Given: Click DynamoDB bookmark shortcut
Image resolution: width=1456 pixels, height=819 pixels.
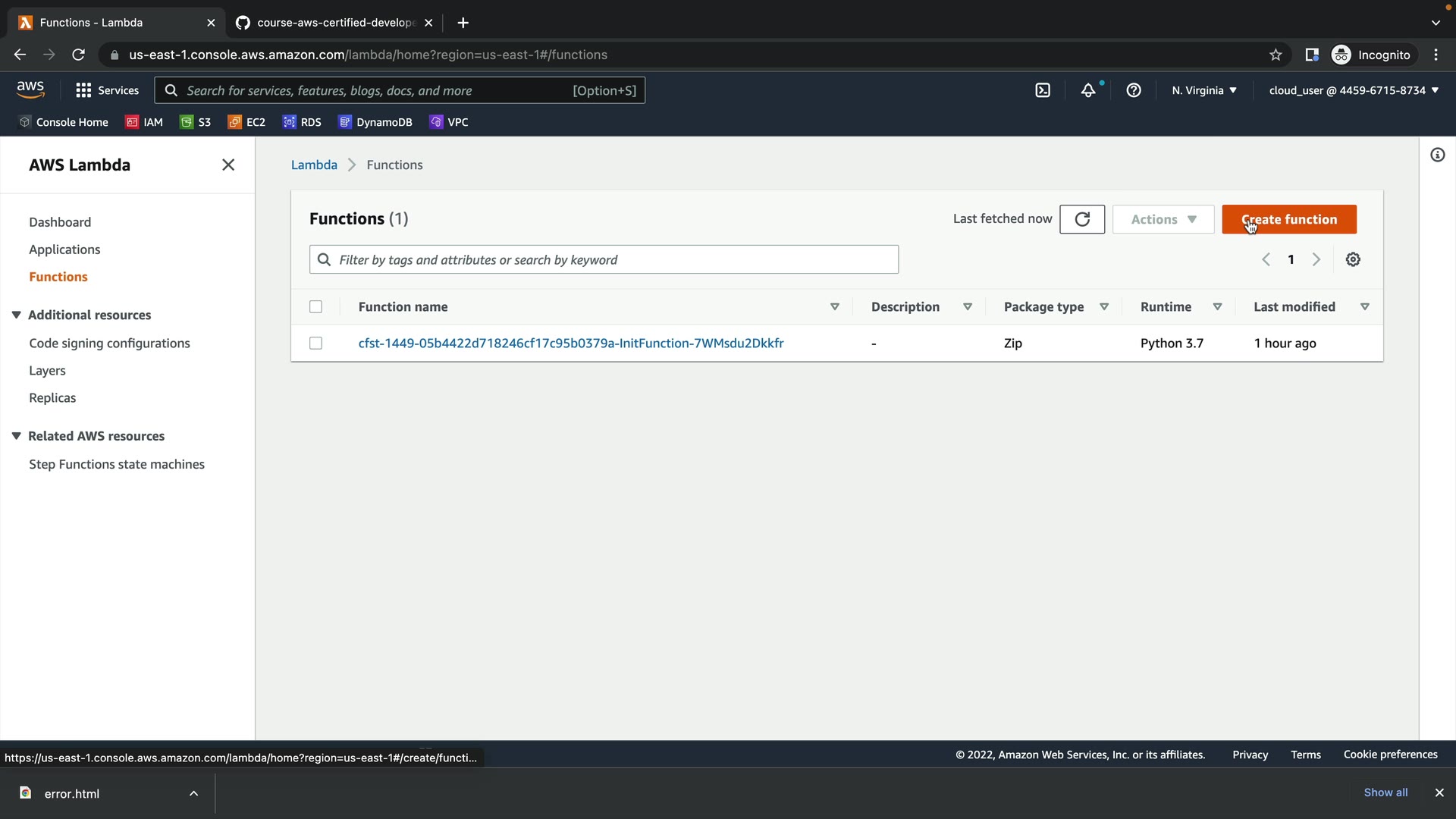Looking at the screenshot, I should (x=375, y=122).
